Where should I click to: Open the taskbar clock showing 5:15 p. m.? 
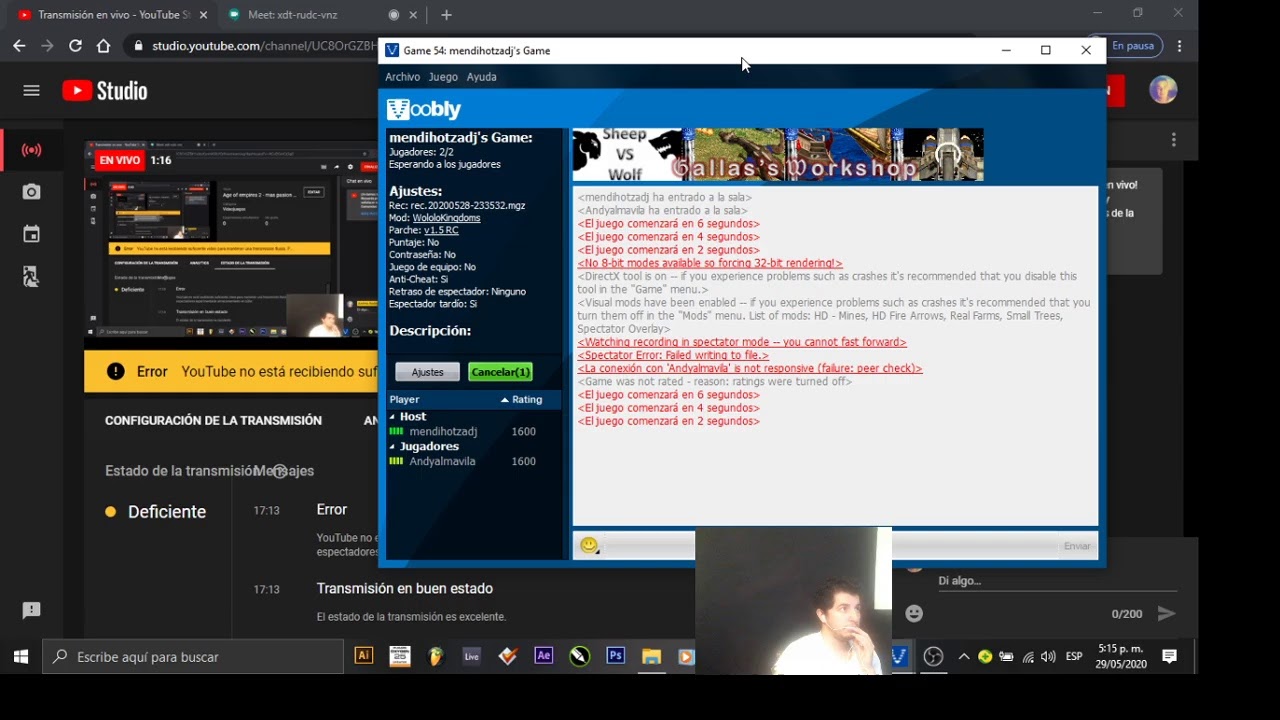(1121, 657)
